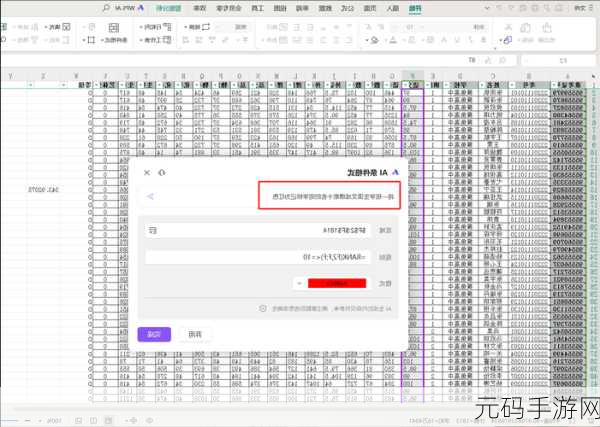The image size is (600, 427).
Task: Switch to the 插入 Insert tab
Action: [x=392, y=8]
